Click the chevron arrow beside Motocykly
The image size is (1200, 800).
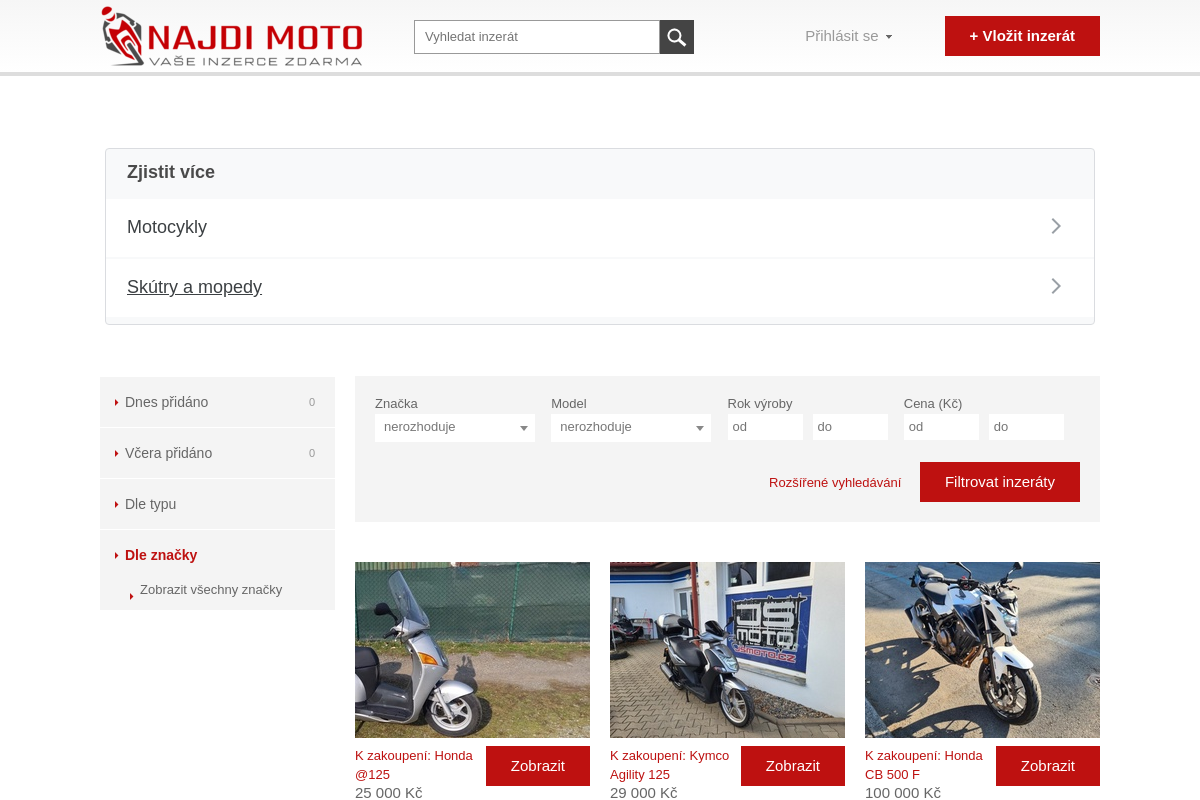(x=1055, y=226)
